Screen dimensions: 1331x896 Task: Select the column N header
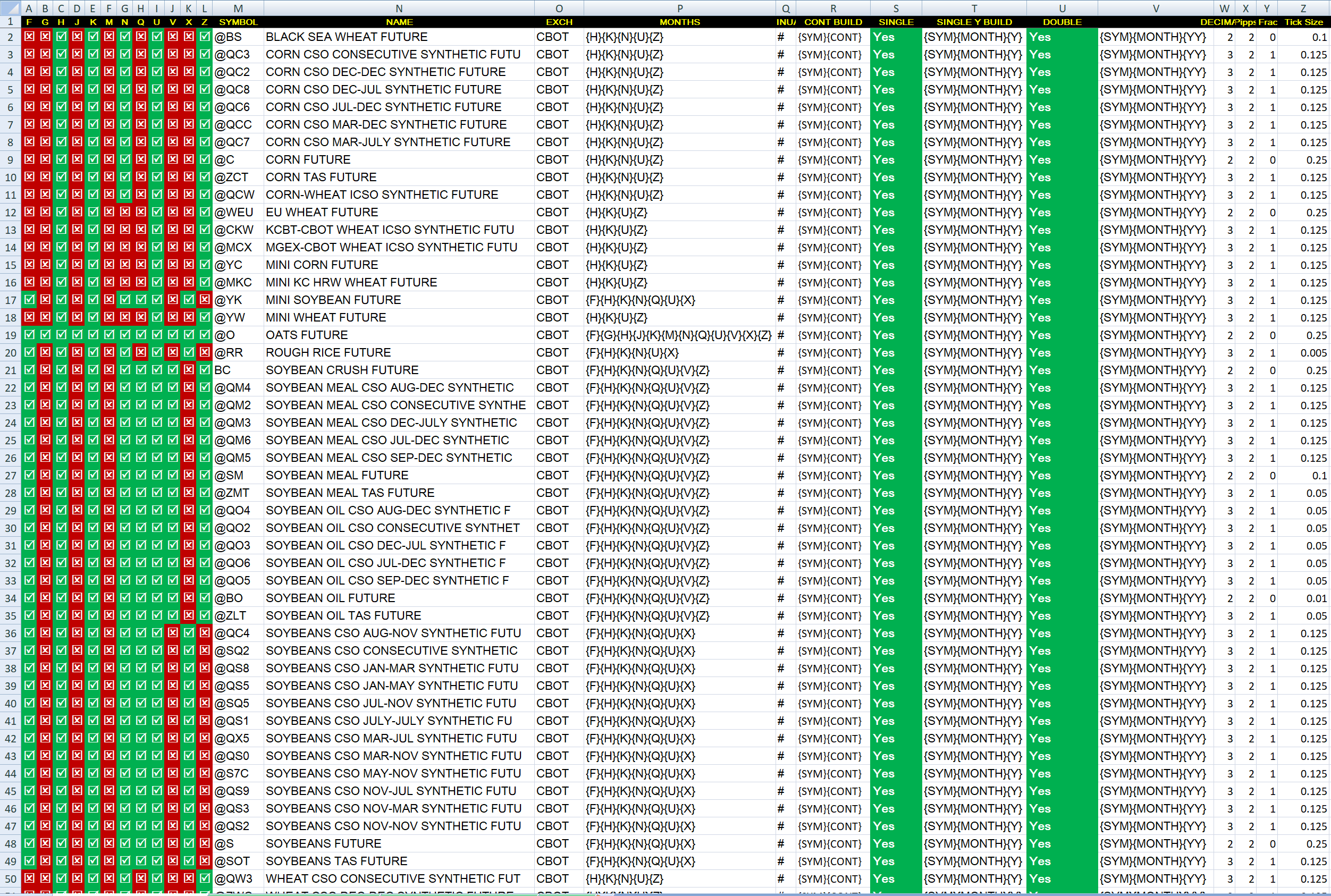click(x=399, y=8)
